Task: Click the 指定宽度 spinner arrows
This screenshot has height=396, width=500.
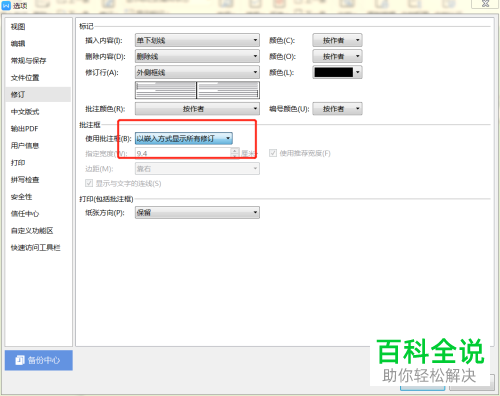Action: [x=235, y=153]
